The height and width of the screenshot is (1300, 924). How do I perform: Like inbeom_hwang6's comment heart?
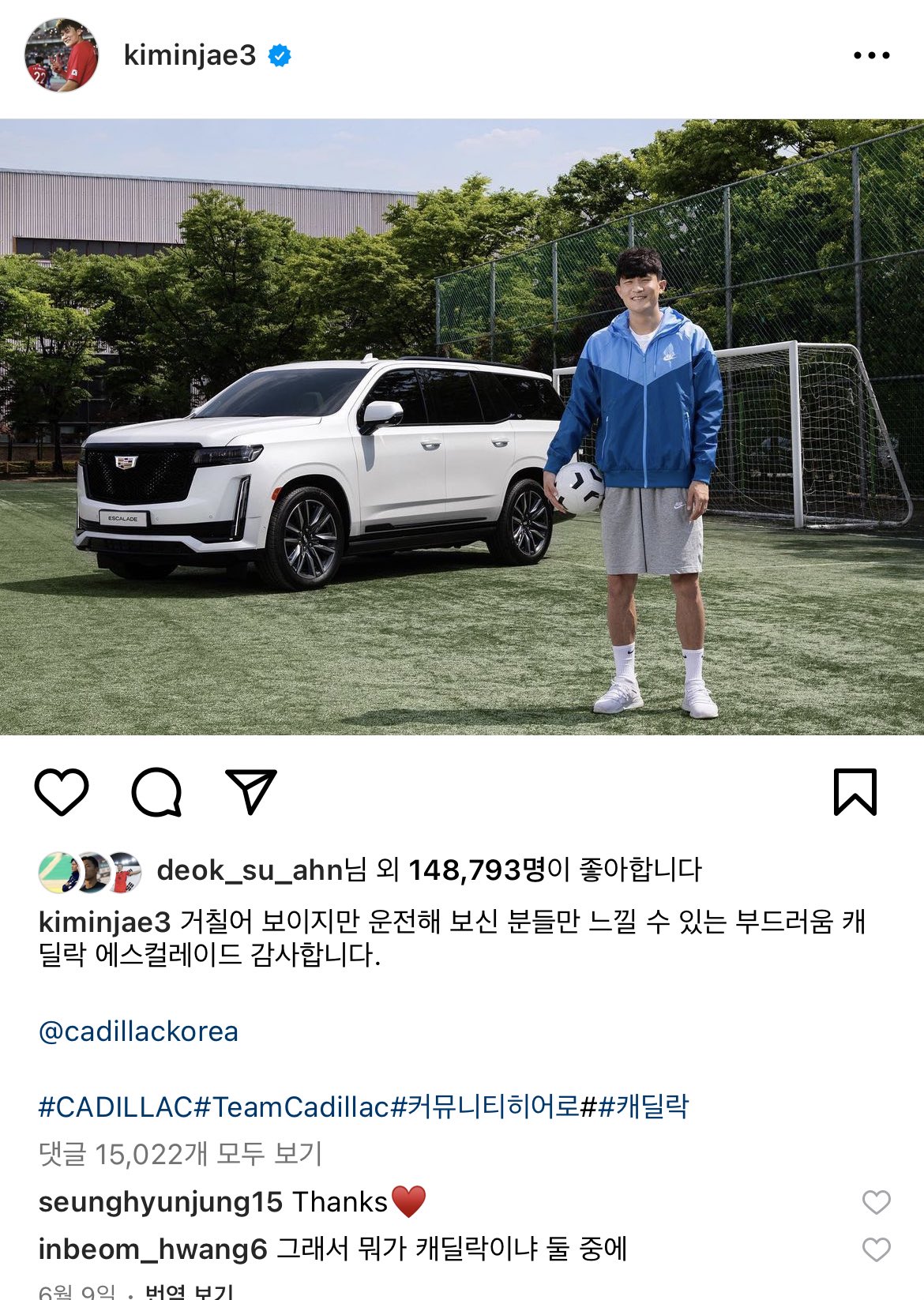coord(876,1249)
